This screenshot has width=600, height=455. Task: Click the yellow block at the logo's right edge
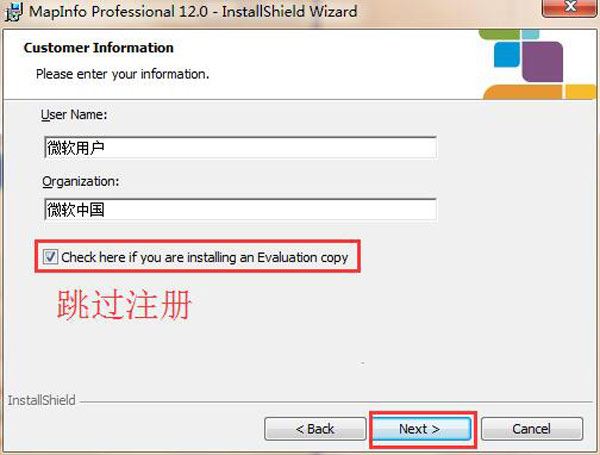coord(581,92)
